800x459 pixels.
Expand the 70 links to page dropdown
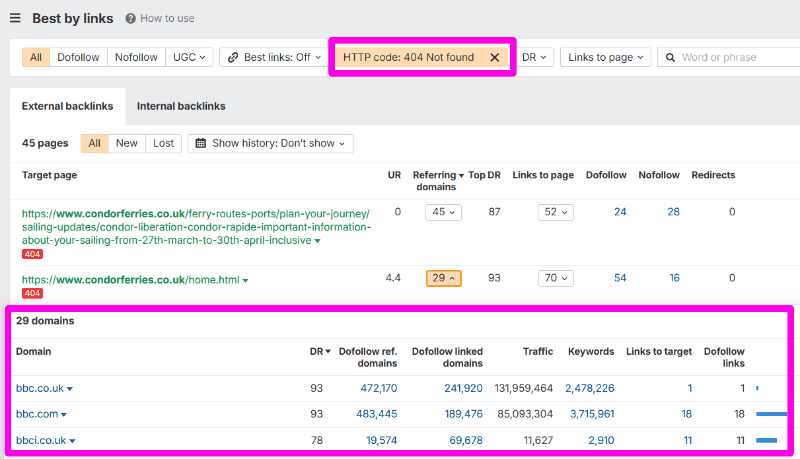pos(556,278)
